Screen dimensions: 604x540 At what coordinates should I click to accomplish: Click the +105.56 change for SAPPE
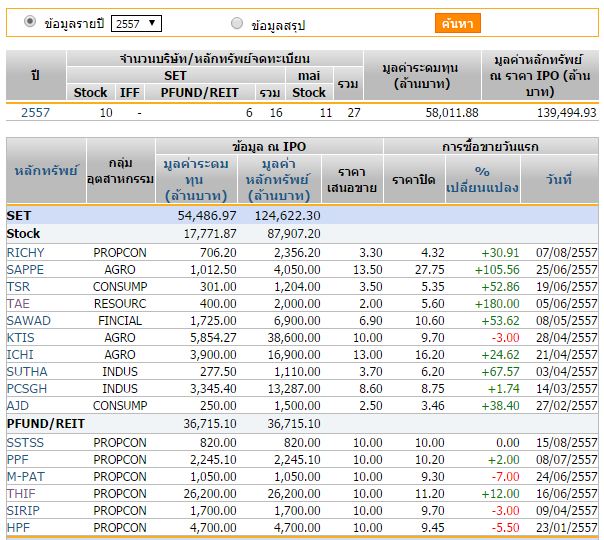pos(497,270)
